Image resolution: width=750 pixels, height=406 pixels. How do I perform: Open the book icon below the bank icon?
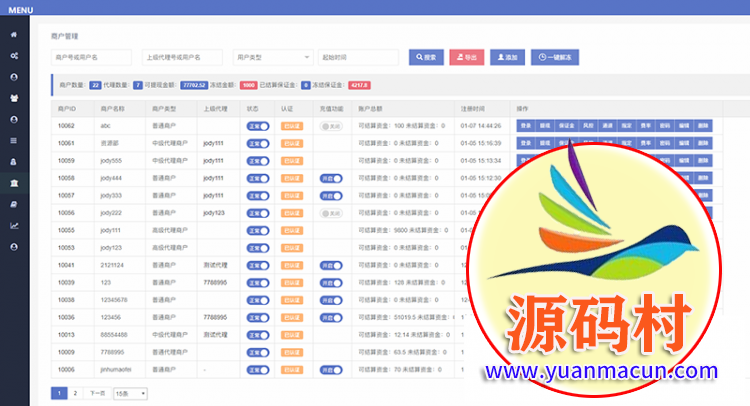(14, 204)
